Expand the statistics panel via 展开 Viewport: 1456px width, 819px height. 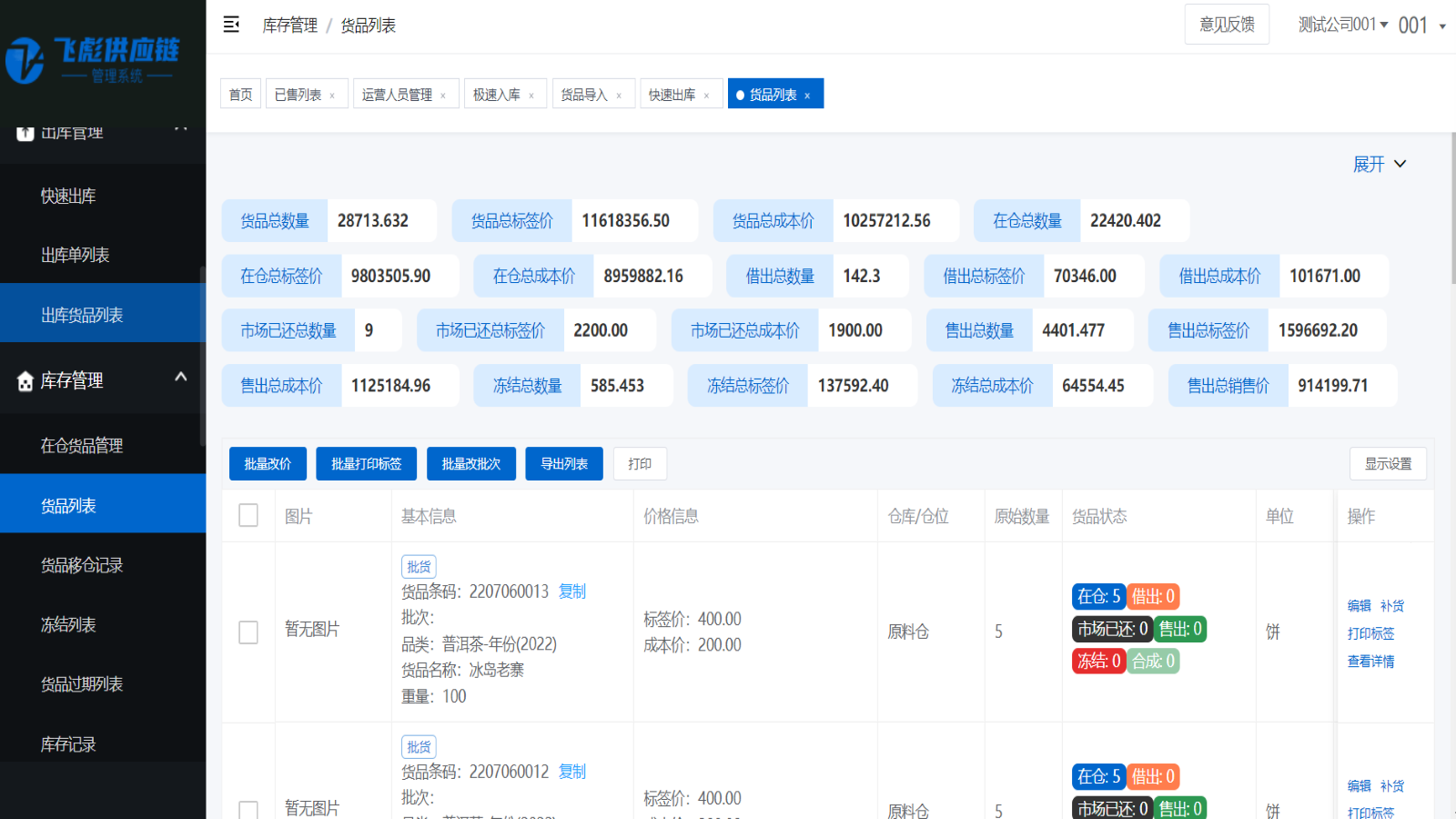pyautogui.click(x=1379, y=164)
